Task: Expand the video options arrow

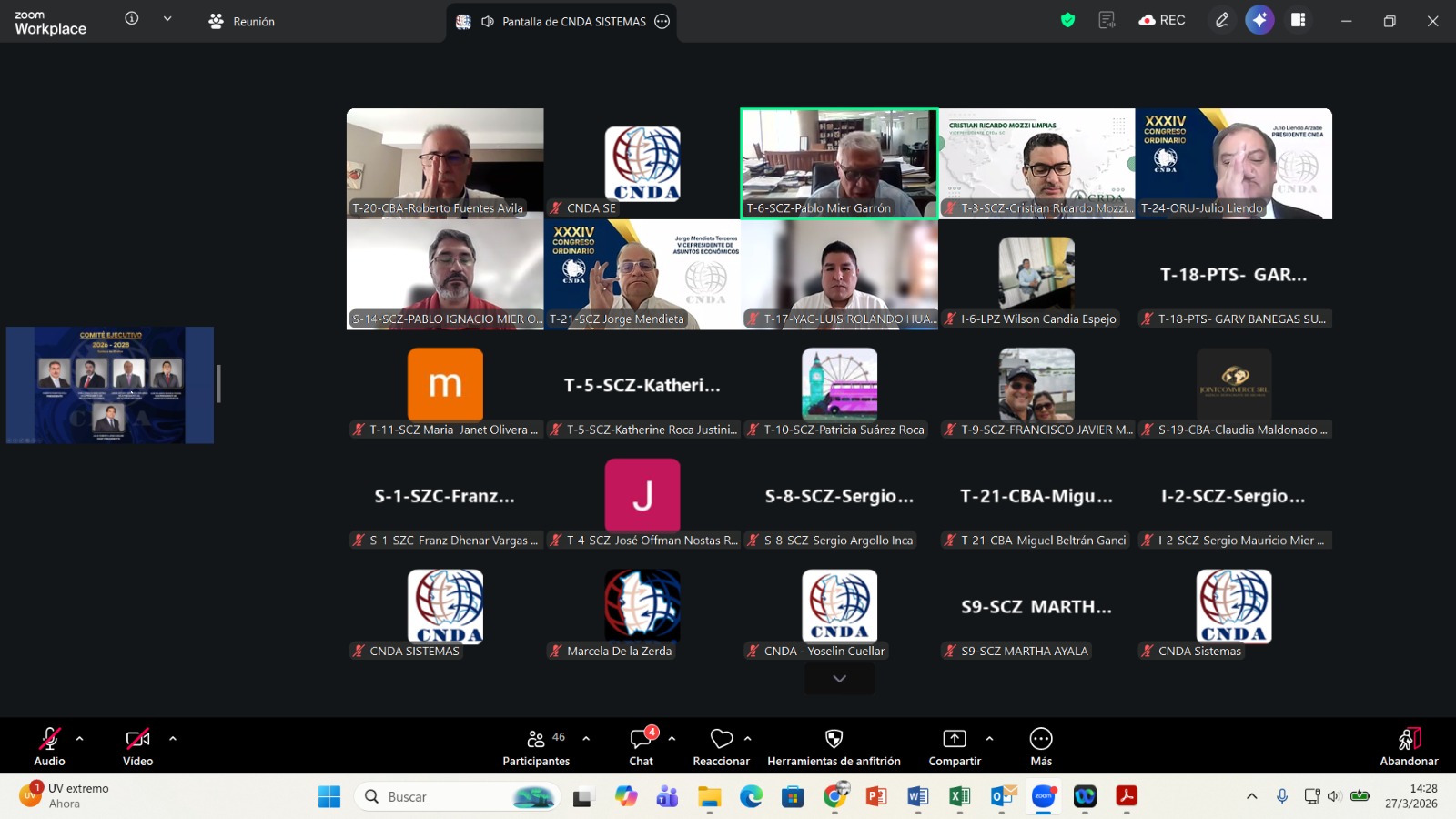Action: tap(173, 739)
